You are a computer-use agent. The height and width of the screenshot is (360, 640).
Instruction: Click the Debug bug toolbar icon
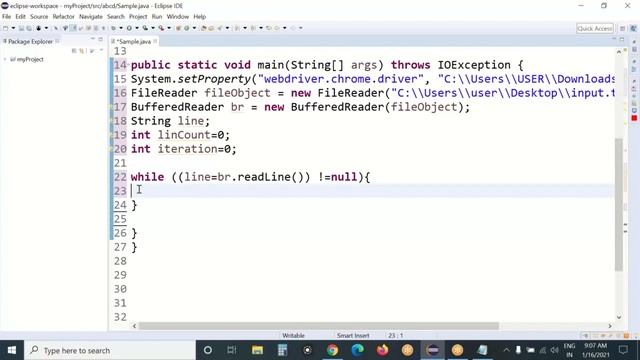point(38,28)
